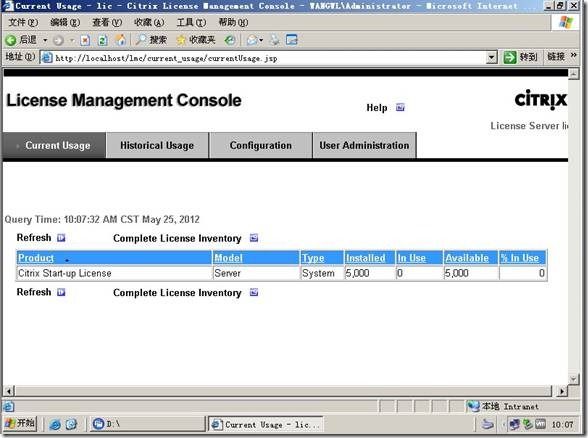Viewport: 588px width, 438px height.
Task: Open the 工具(T) menu
Action: (x=191, y=22)
